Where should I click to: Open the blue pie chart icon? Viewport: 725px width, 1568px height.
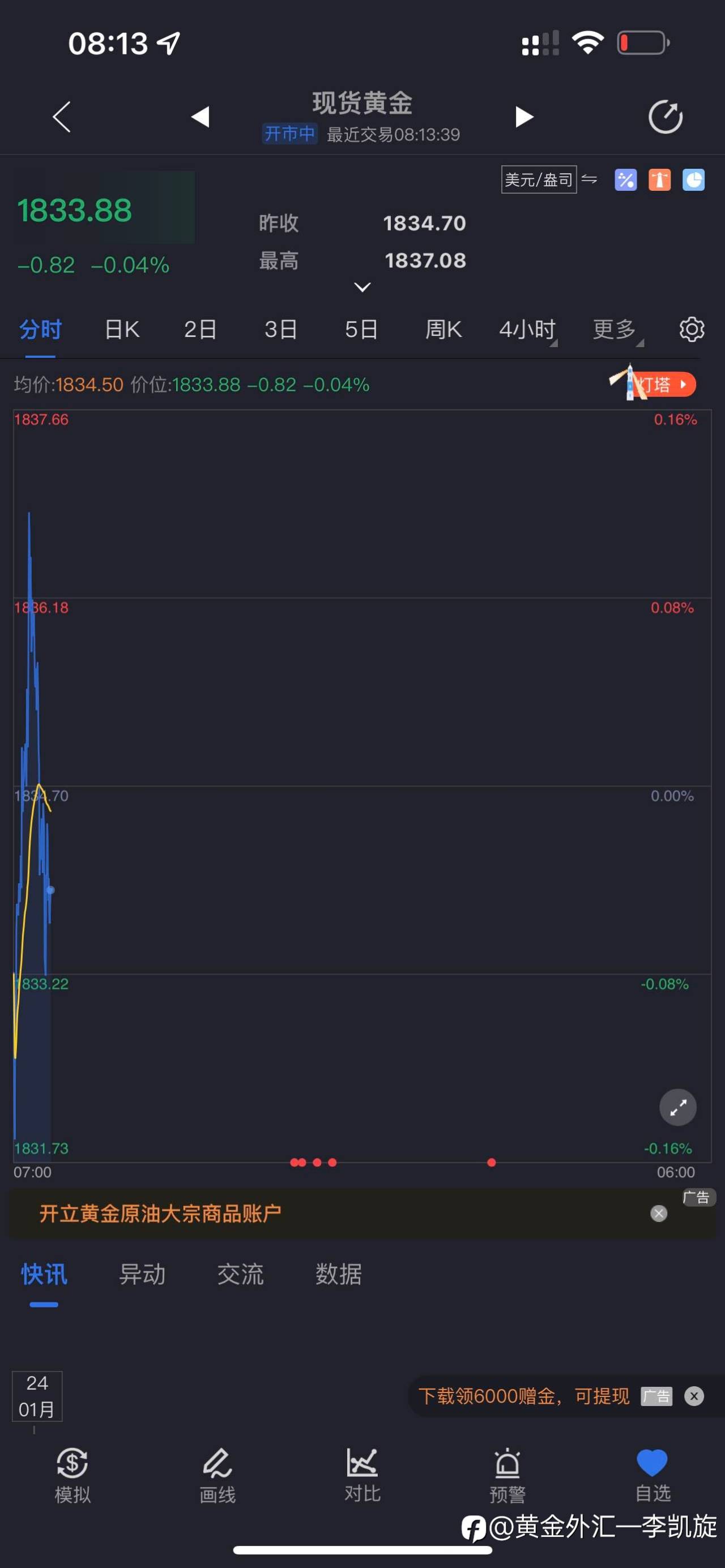point(693,180)
